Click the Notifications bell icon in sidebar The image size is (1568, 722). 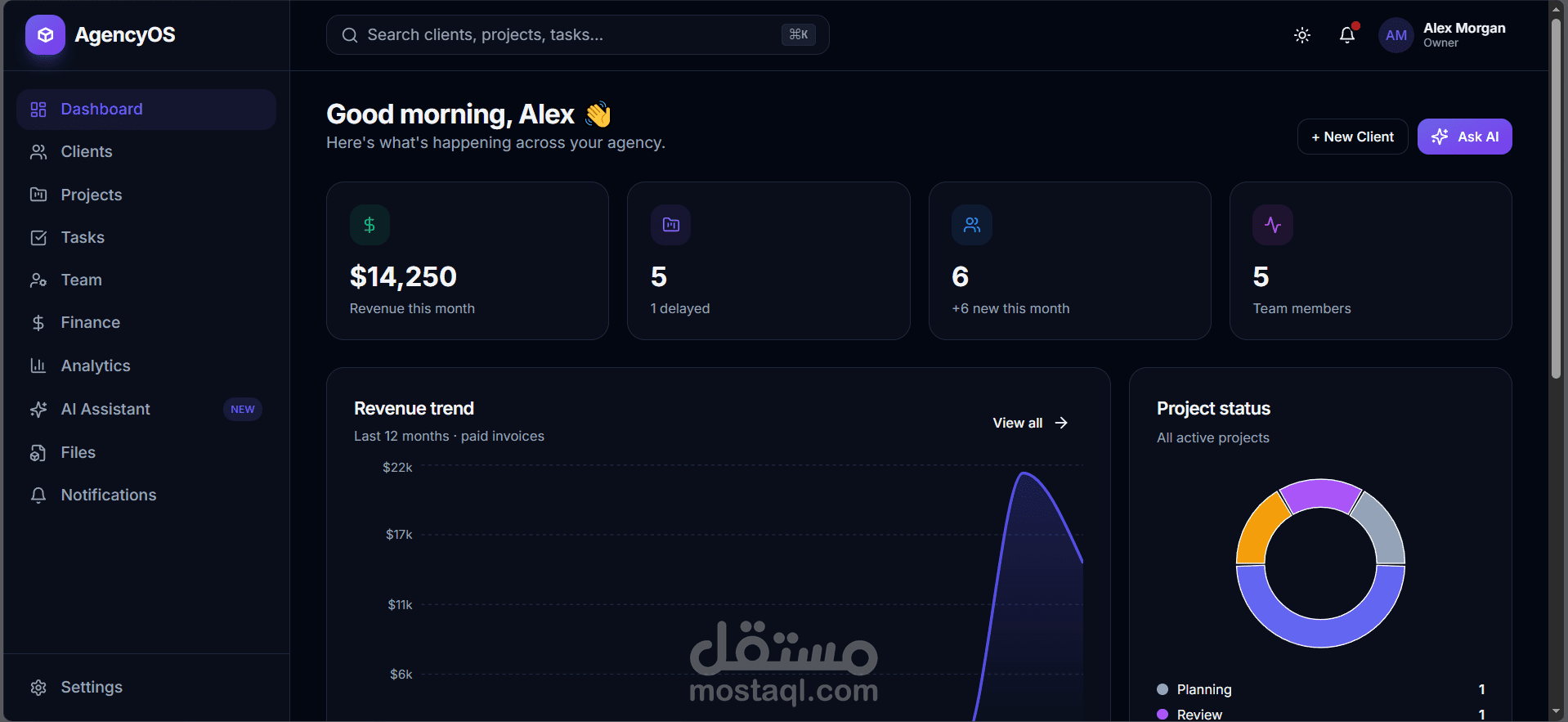[x=38, y=496]
